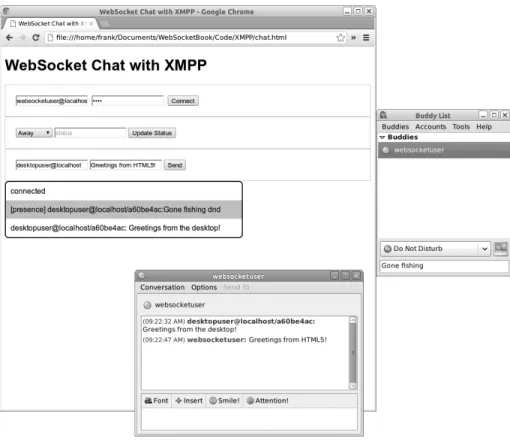Select the 'connected' log line

click(x=124, y=191)
